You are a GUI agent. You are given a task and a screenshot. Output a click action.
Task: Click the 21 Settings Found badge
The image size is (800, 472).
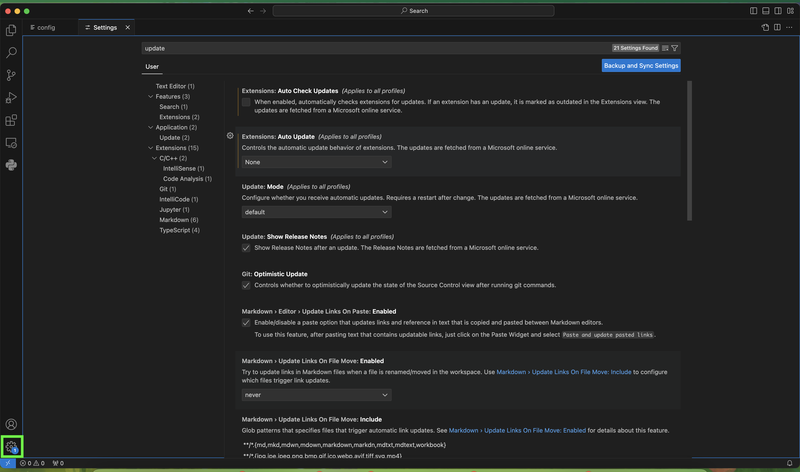point(635,48)
